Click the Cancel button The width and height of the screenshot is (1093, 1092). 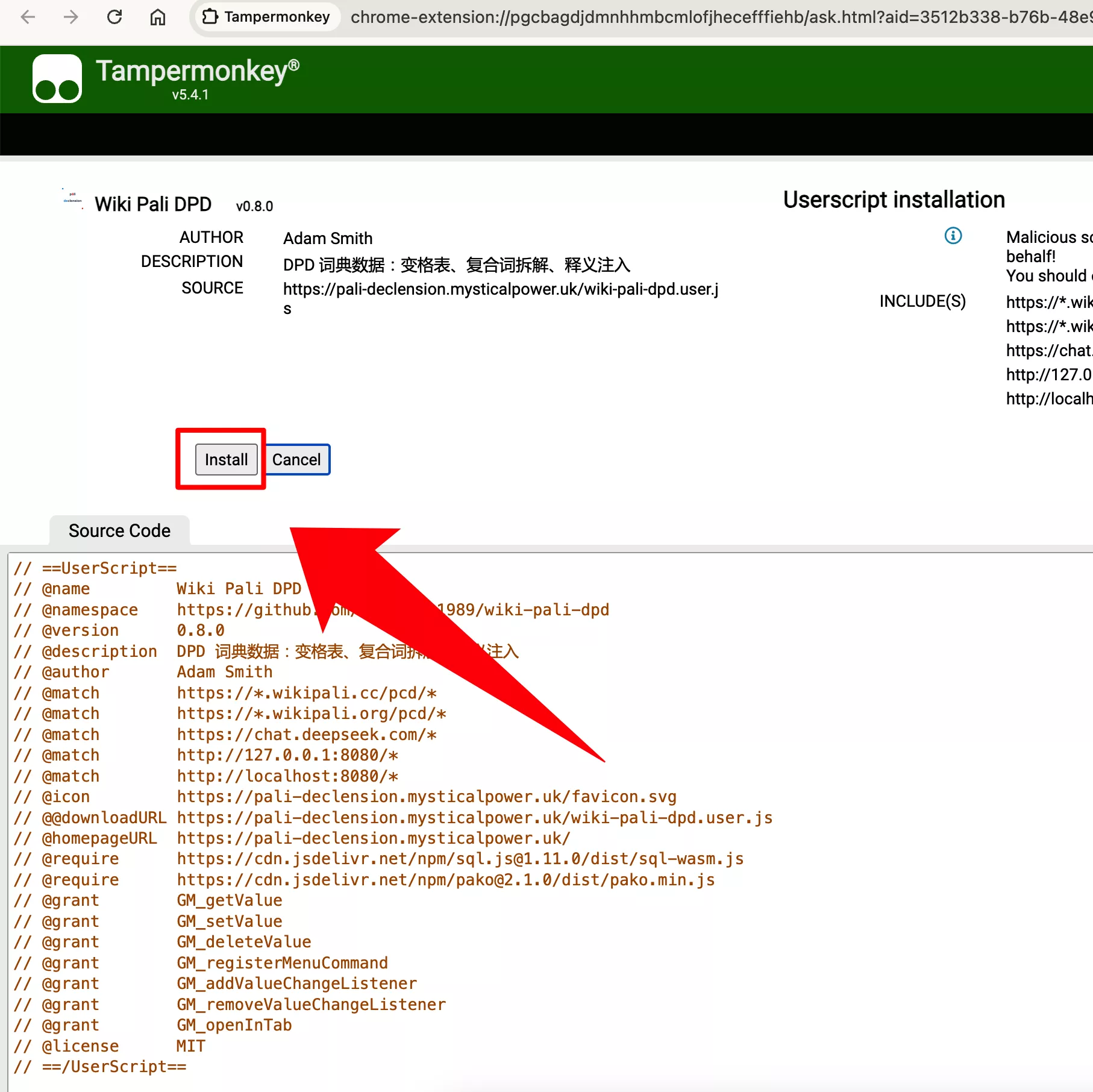pyautogui.click(x=296, y=460)
